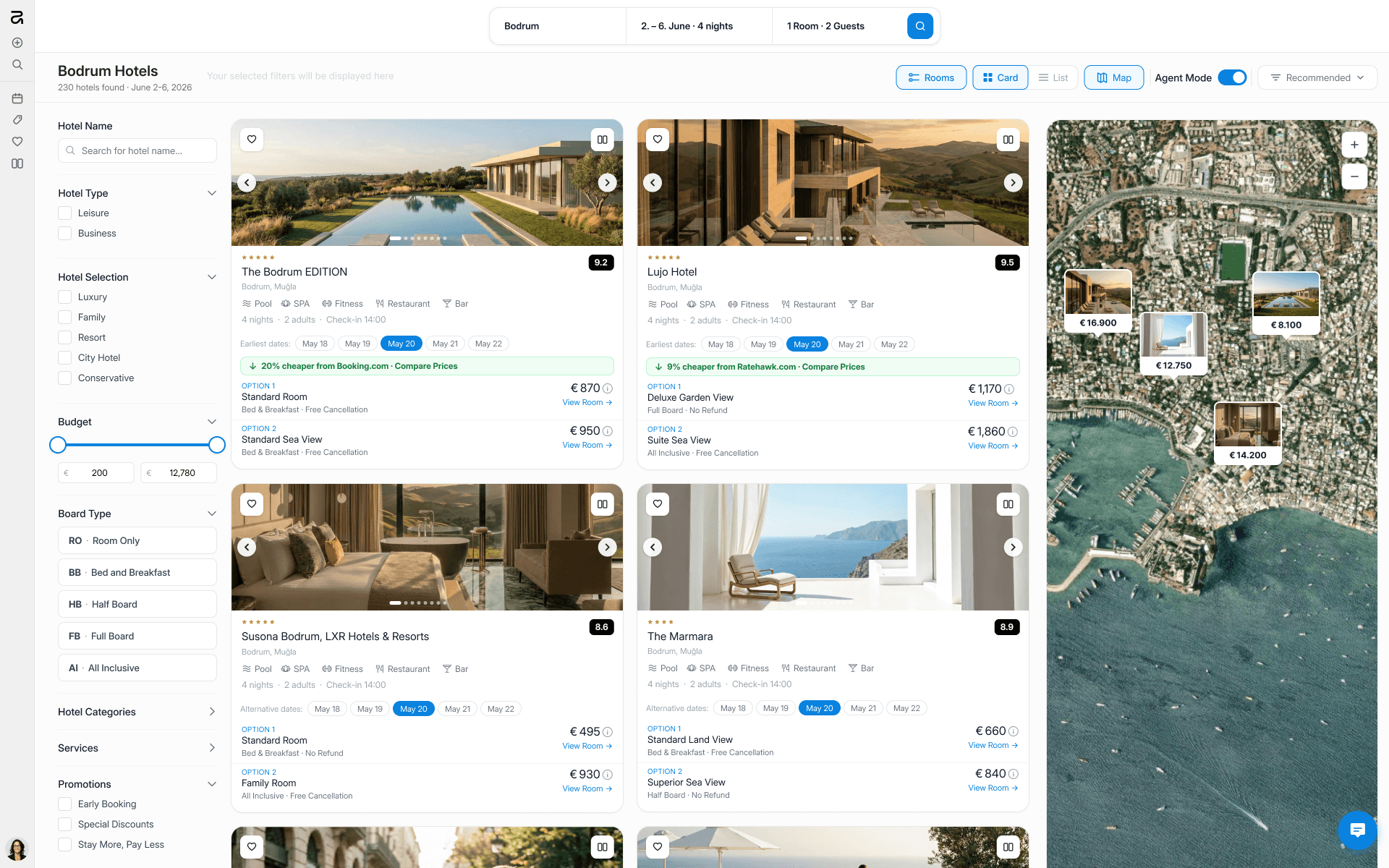The height and width of the screenshot is (868, 1389).
Task: Check the City Hotel checkbox
Action: 65,358
